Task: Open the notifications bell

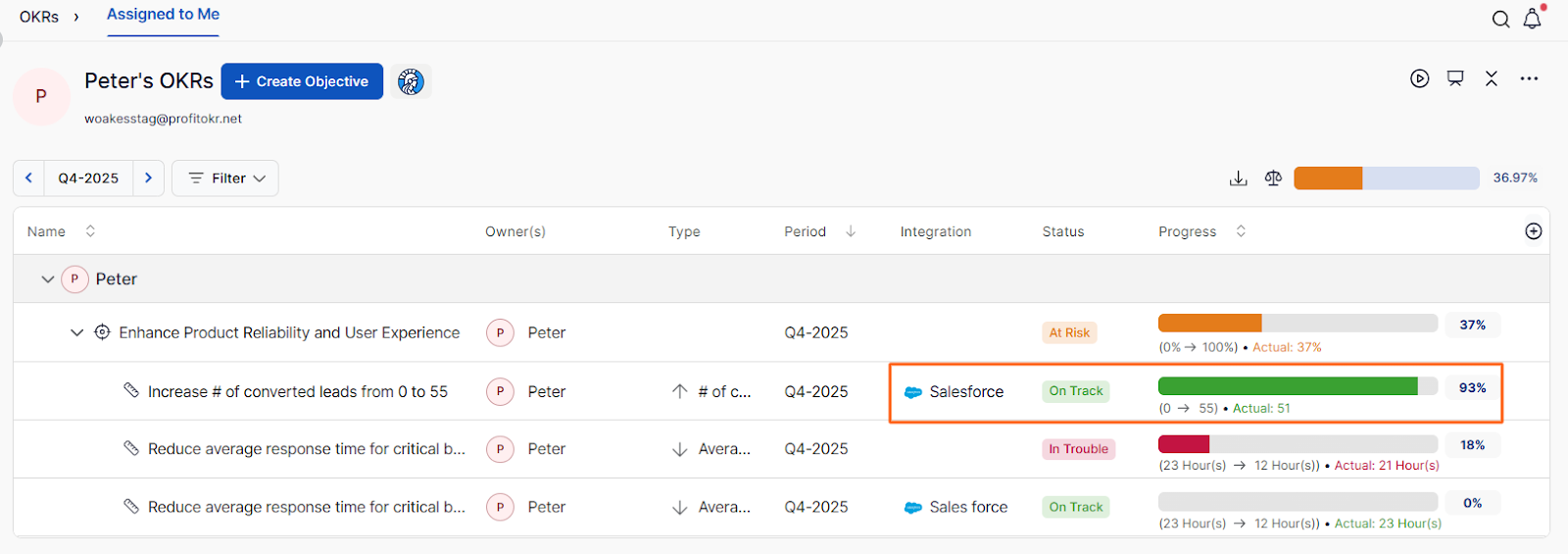Action: tap(1533, 19)
